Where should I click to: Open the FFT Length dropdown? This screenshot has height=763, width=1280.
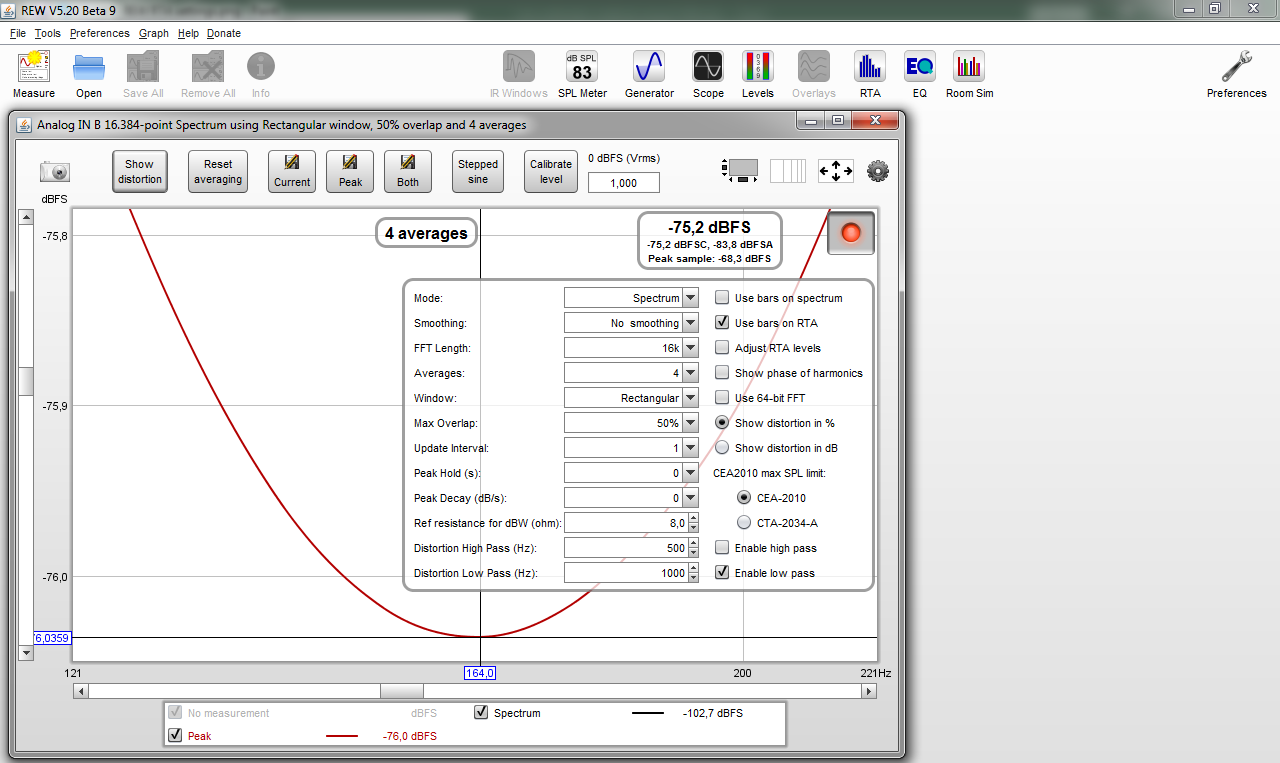point(690,348)
